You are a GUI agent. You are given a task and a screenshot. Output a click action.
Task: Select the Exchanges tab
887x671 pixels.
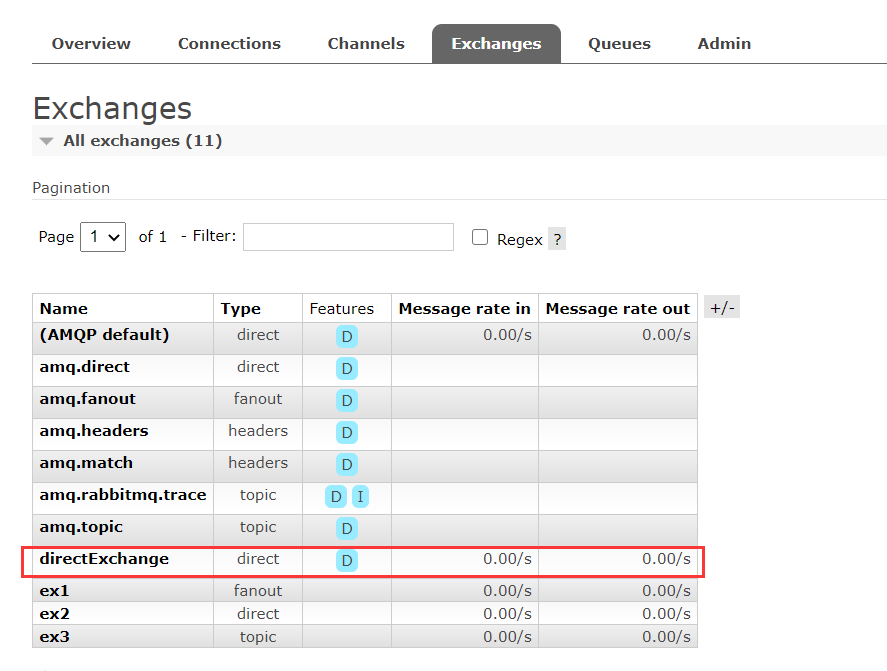[x=496, y=44]
